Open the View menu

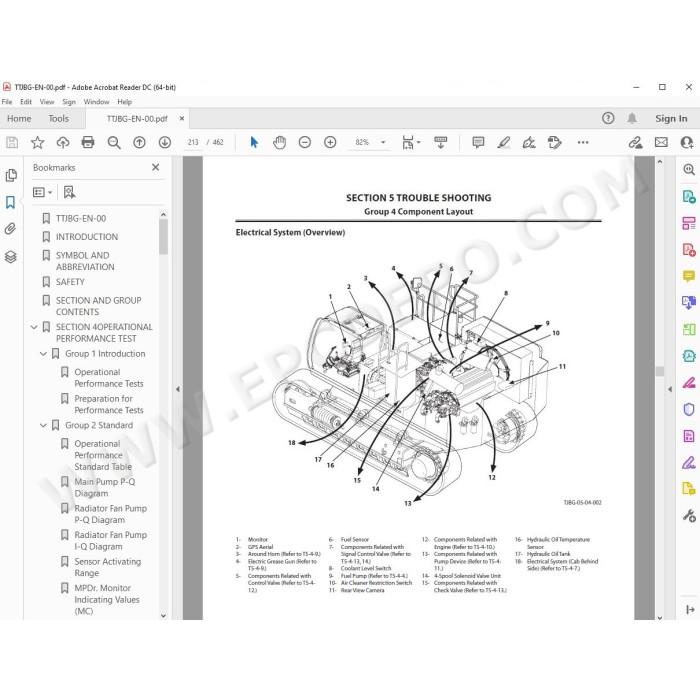(47, 102)
